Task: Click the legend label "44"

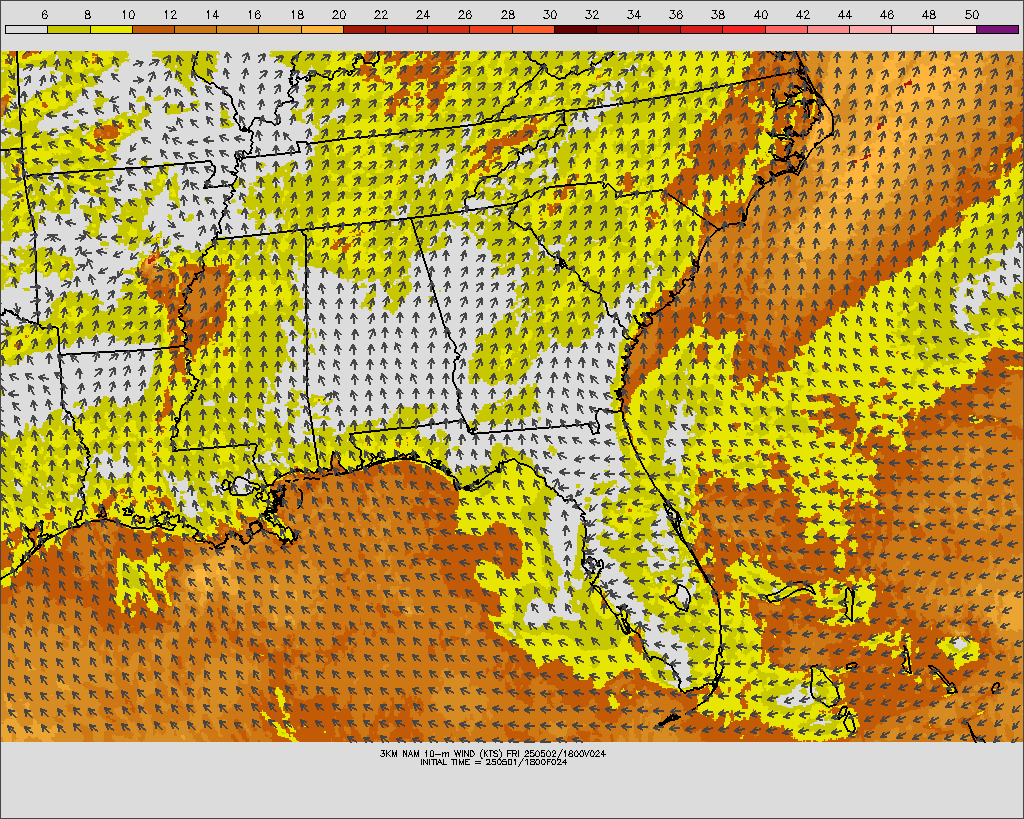Action: click(x=844, y=14)
